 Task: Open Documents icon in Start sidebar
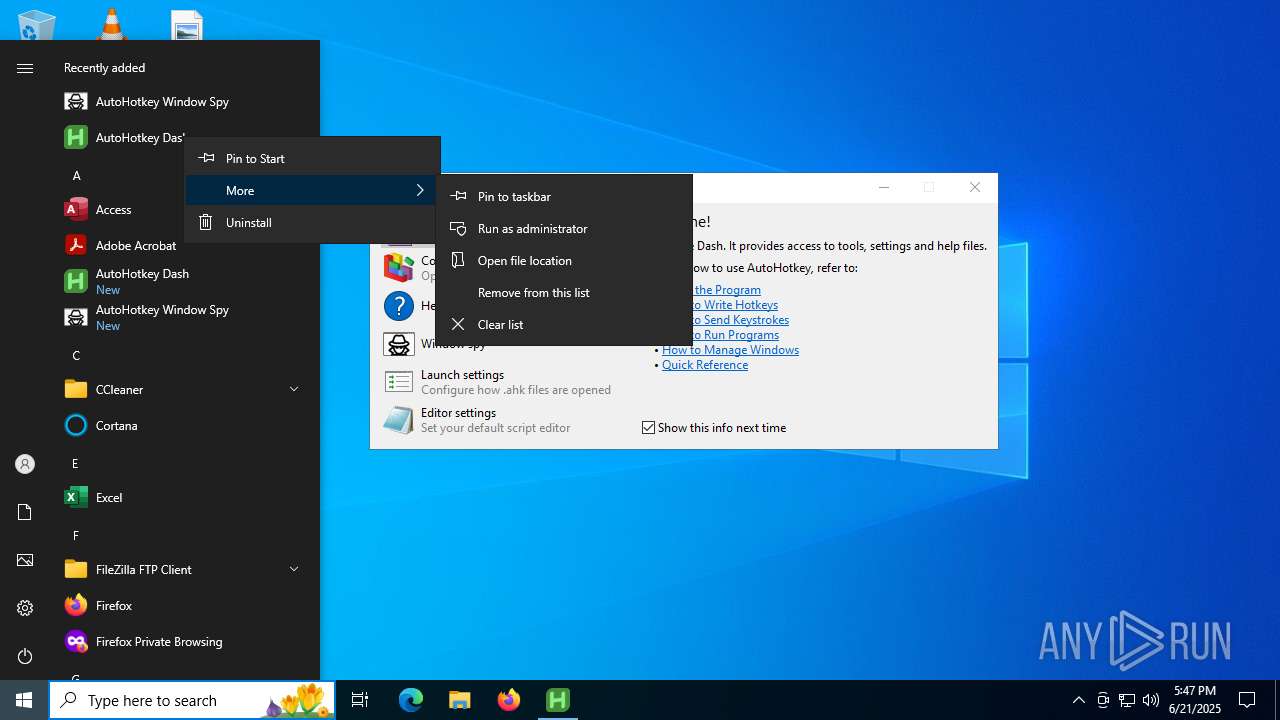tap(25, 512)
